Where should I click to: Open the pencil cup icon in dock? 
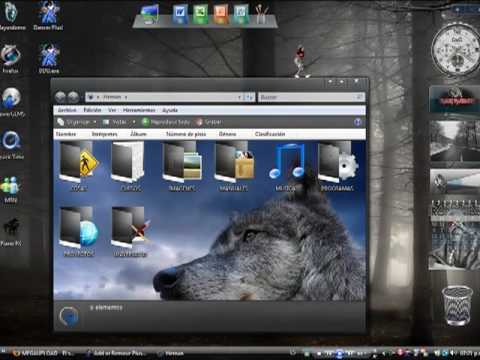(262, 15)
